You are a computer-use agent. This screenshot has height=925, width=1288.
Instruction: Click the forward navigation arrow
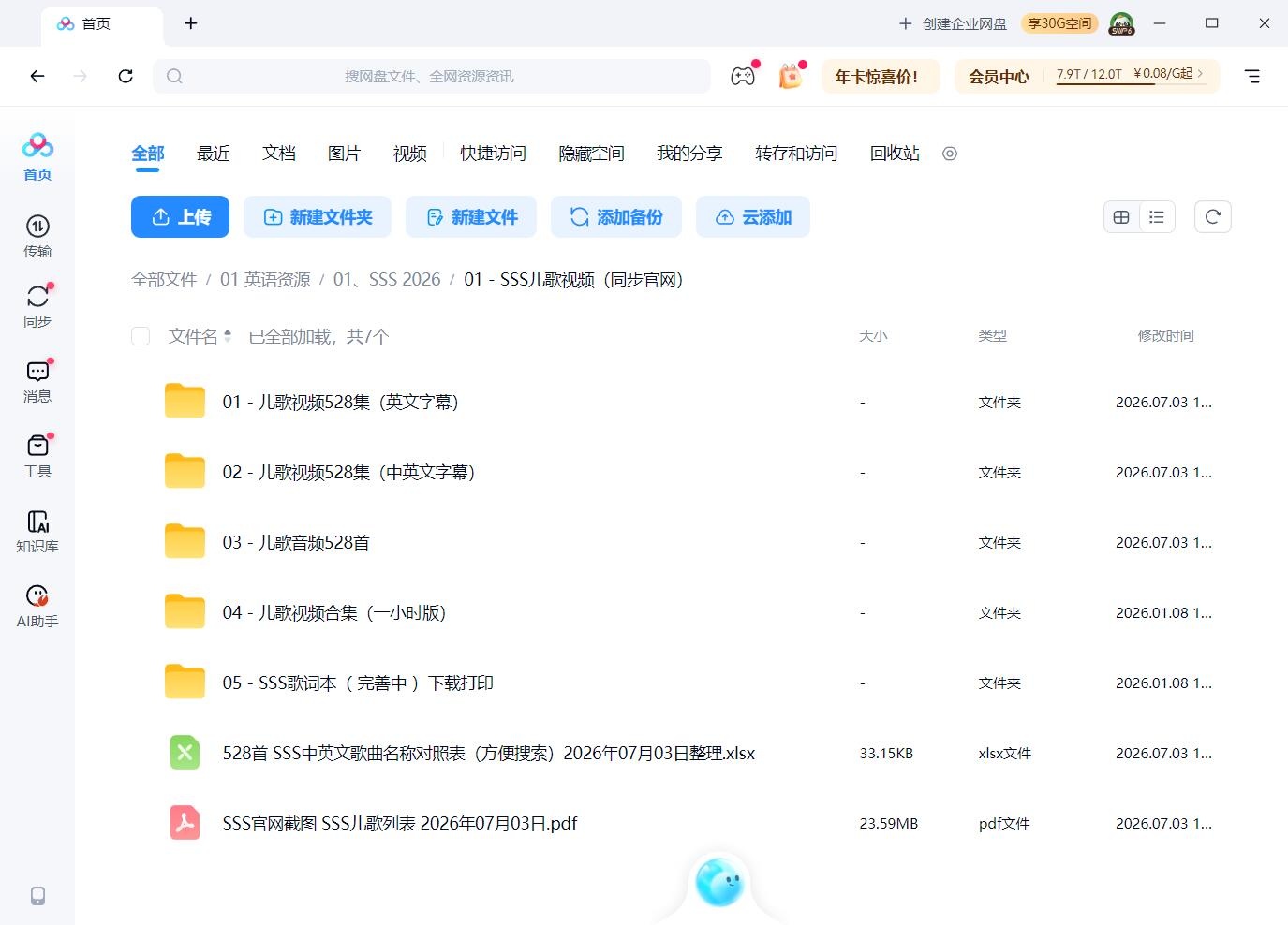pos(81,76)
